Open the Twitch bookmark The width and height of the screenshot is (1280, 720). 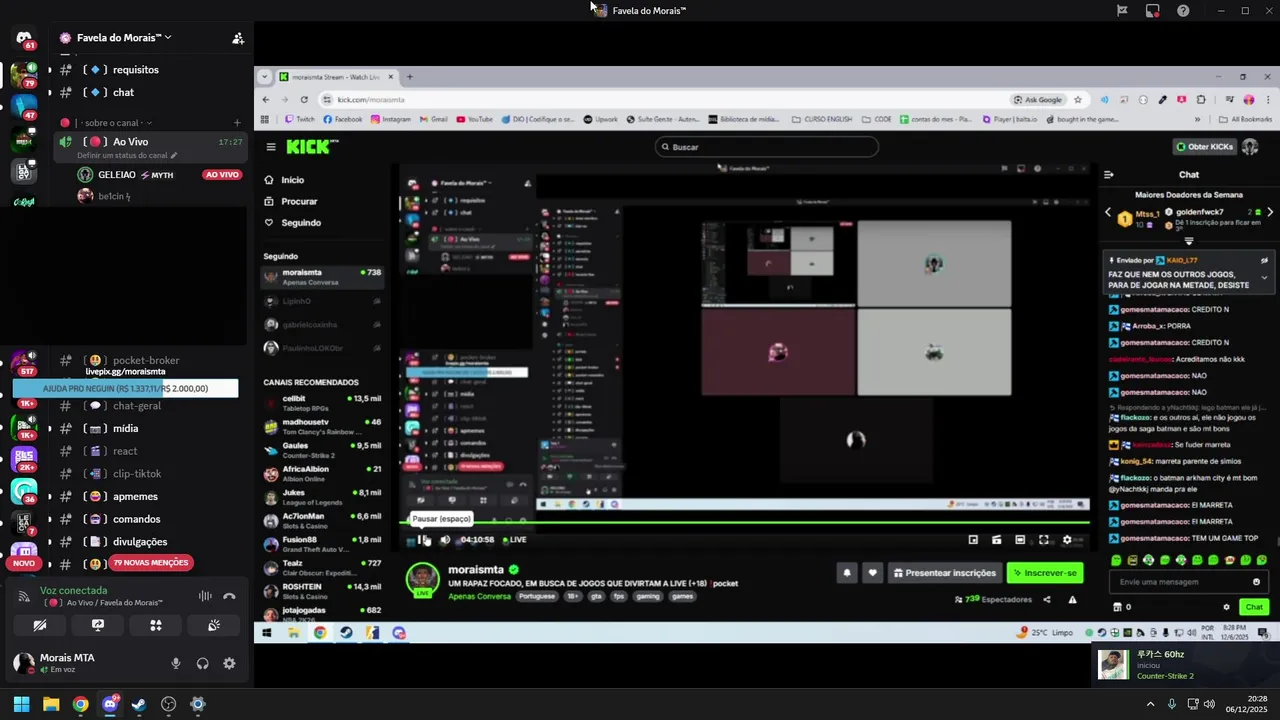pyautogui.click(x=300, y=119)
